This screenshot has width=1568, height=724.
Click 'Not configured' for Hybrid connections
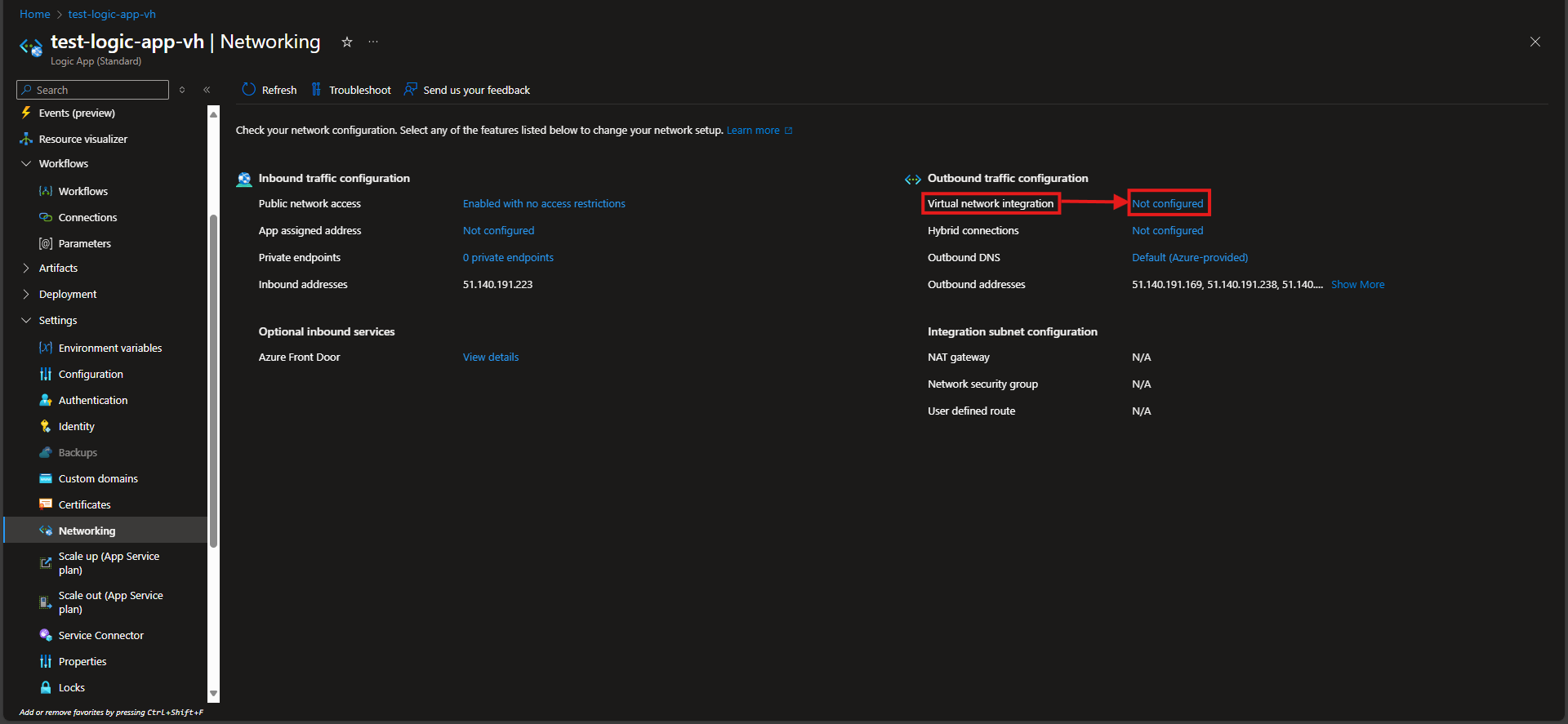(x=1168, y=230)
